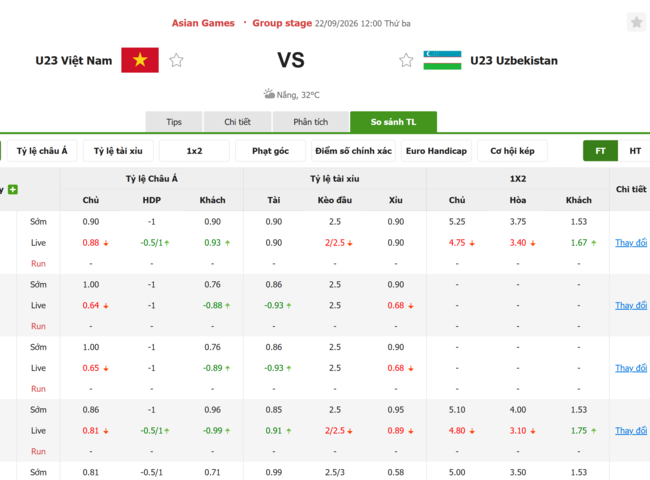Image resolution: width=650 pixels, height=480 pixels.
Task: Open the Chi tiết tab
Action: pos(238,122)
